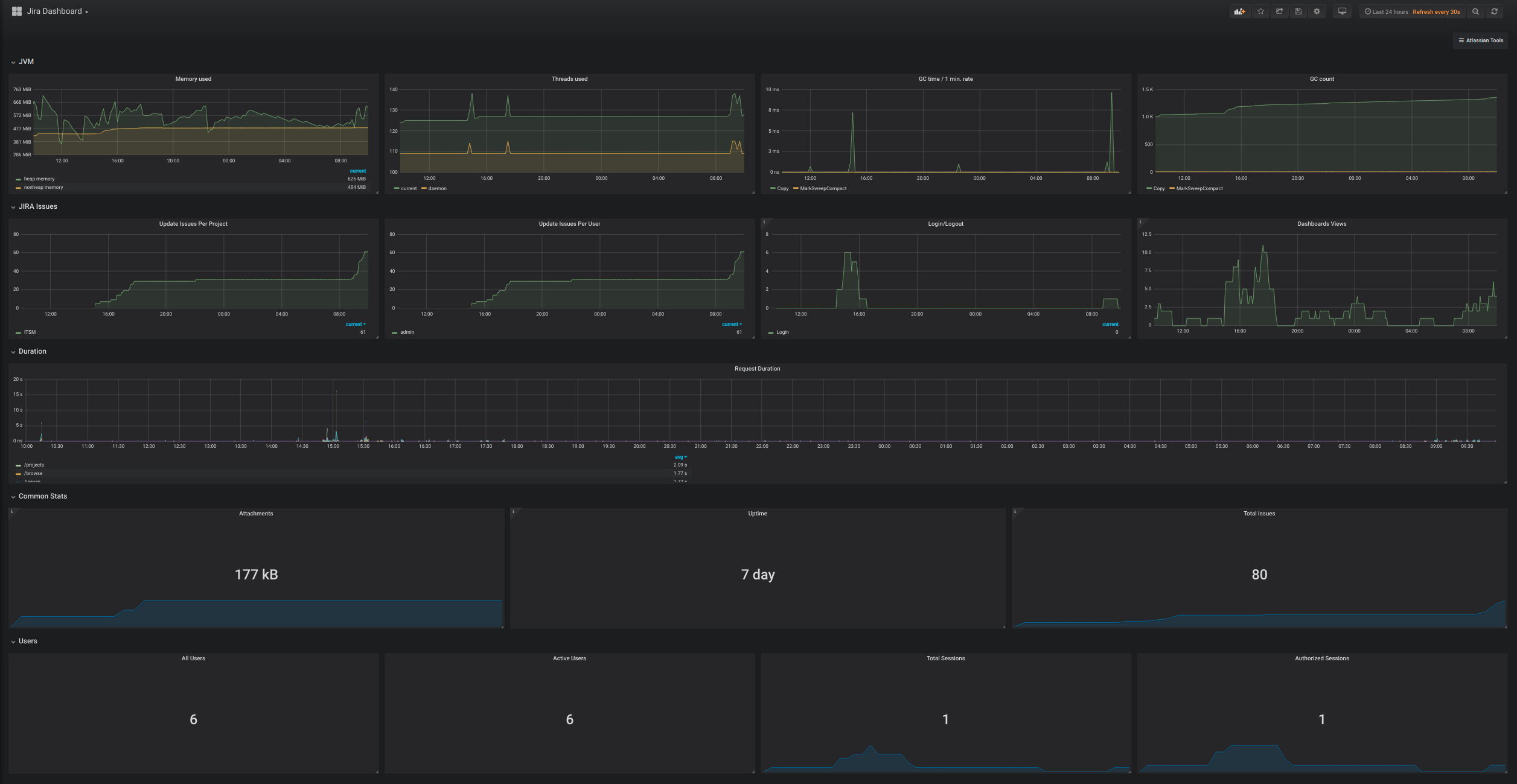Open GC count panel title menu

pyautogui.click(x=1321, y=79)
